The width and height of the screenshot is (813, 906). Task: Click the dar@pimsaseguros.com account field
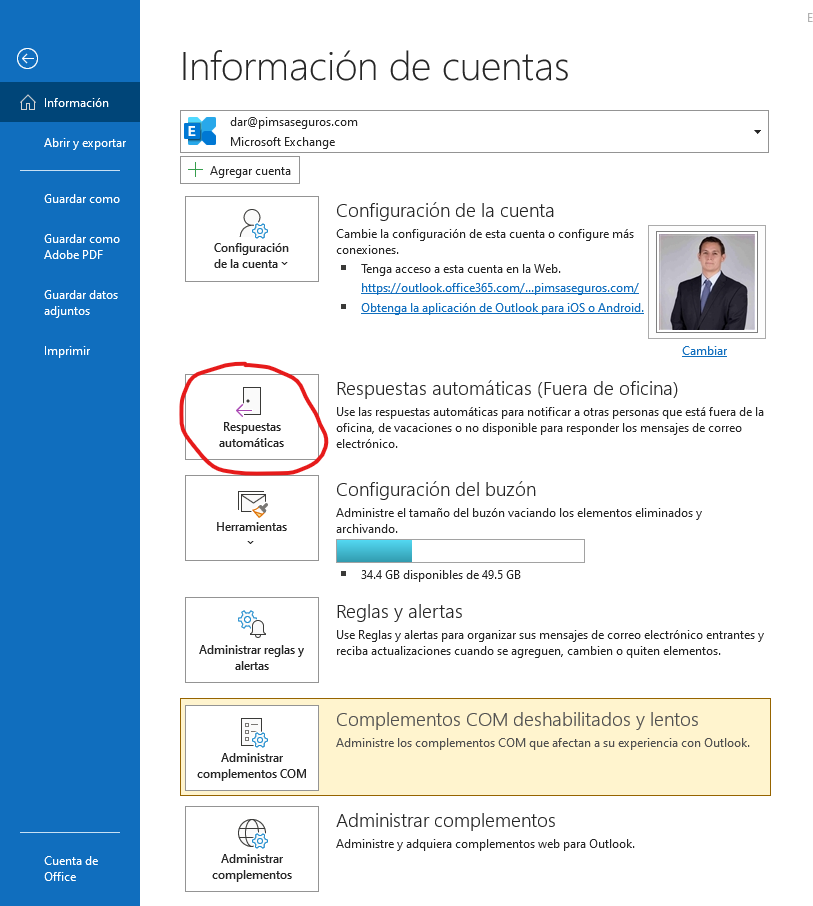474,132
